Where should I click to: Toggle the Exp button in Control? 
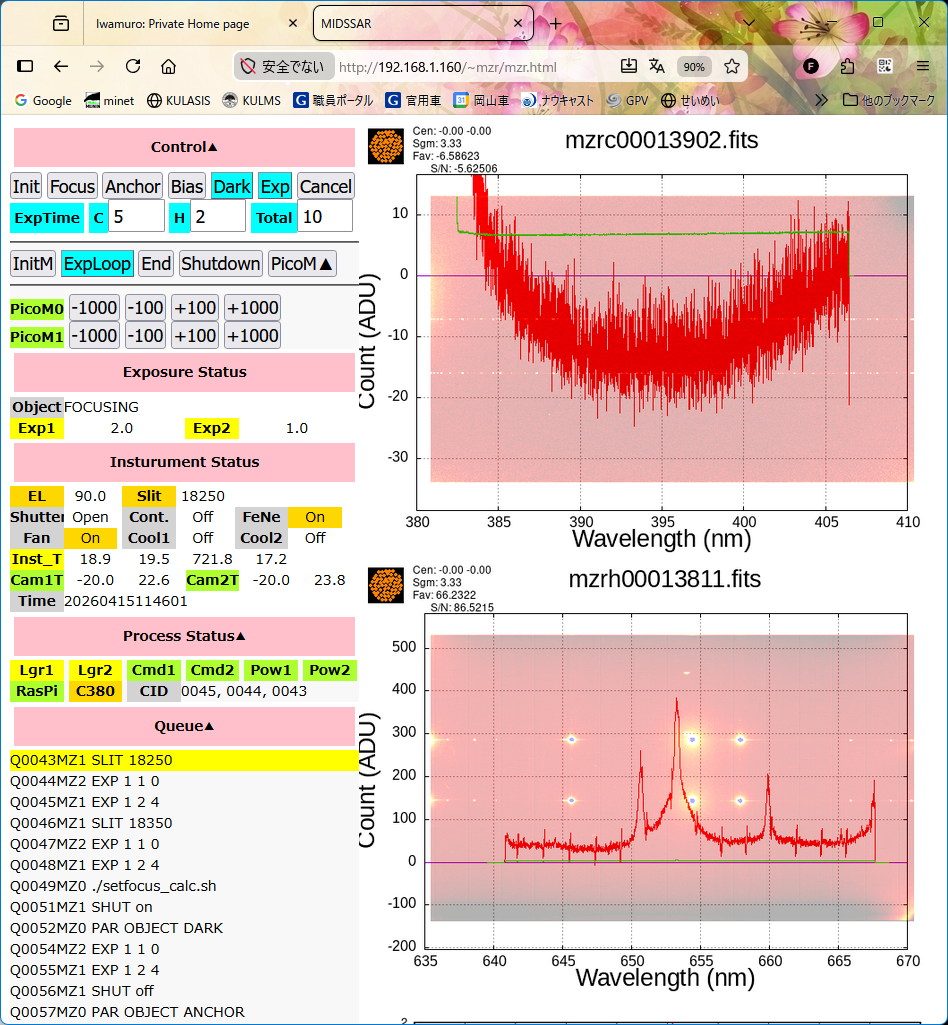(275, 186)
